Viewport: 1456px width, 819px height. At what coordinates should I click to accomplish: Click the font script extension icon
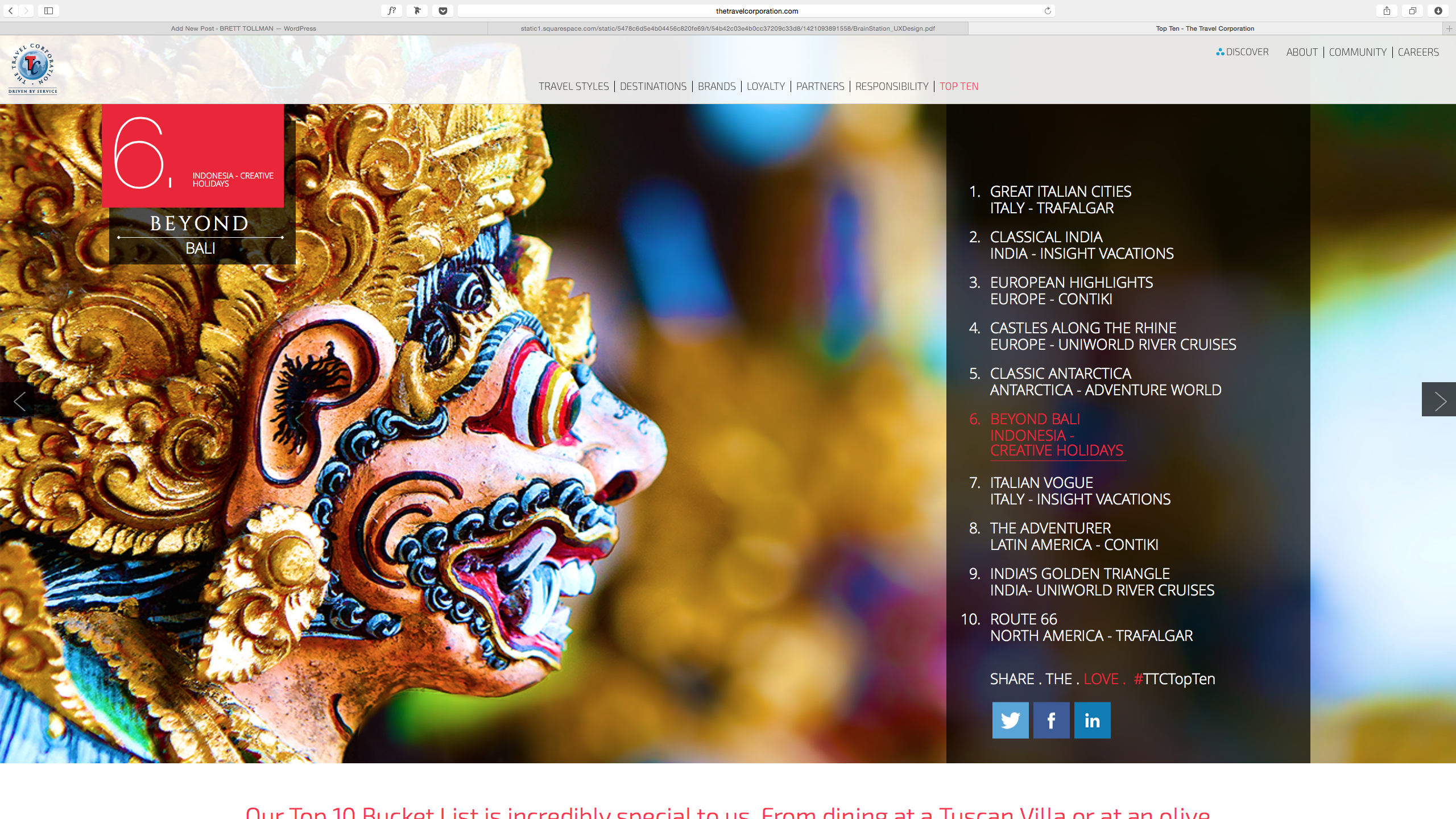pyautogui.click(x=392, y=11)
